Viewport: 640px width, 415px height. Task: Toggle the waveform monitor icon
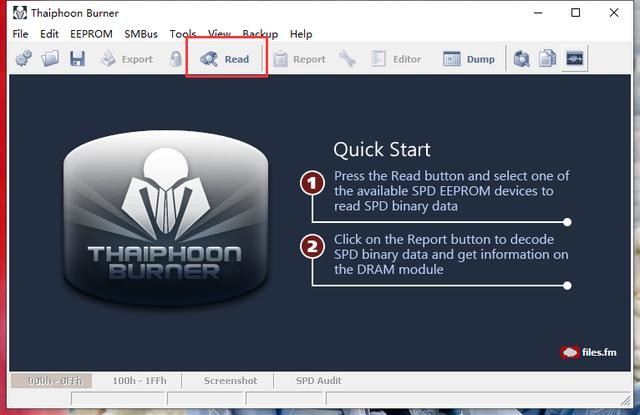pos(574,59)
